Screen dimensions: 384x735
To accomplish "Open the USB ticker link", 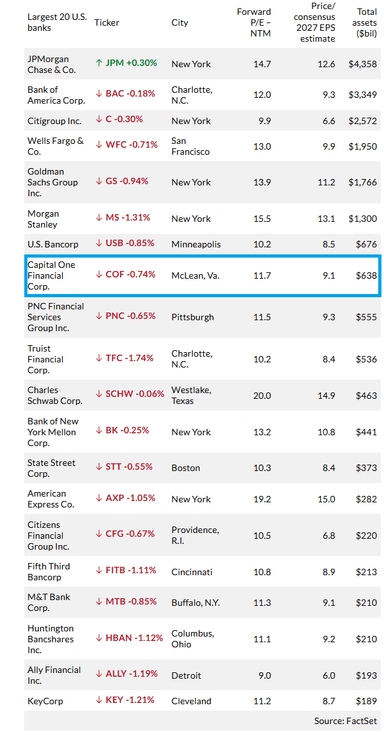I will coord(125,243).
